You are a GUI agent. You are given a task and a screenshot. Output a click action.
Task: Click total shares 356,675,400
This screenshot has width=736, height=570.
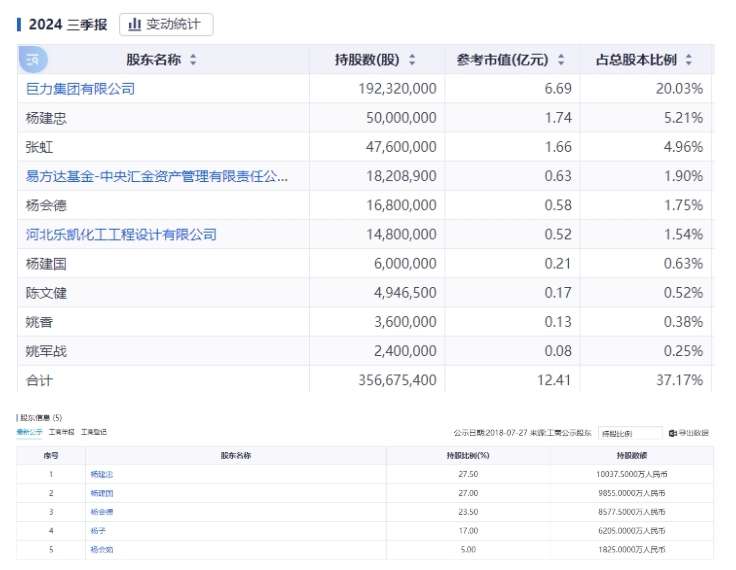pos(398,380)
